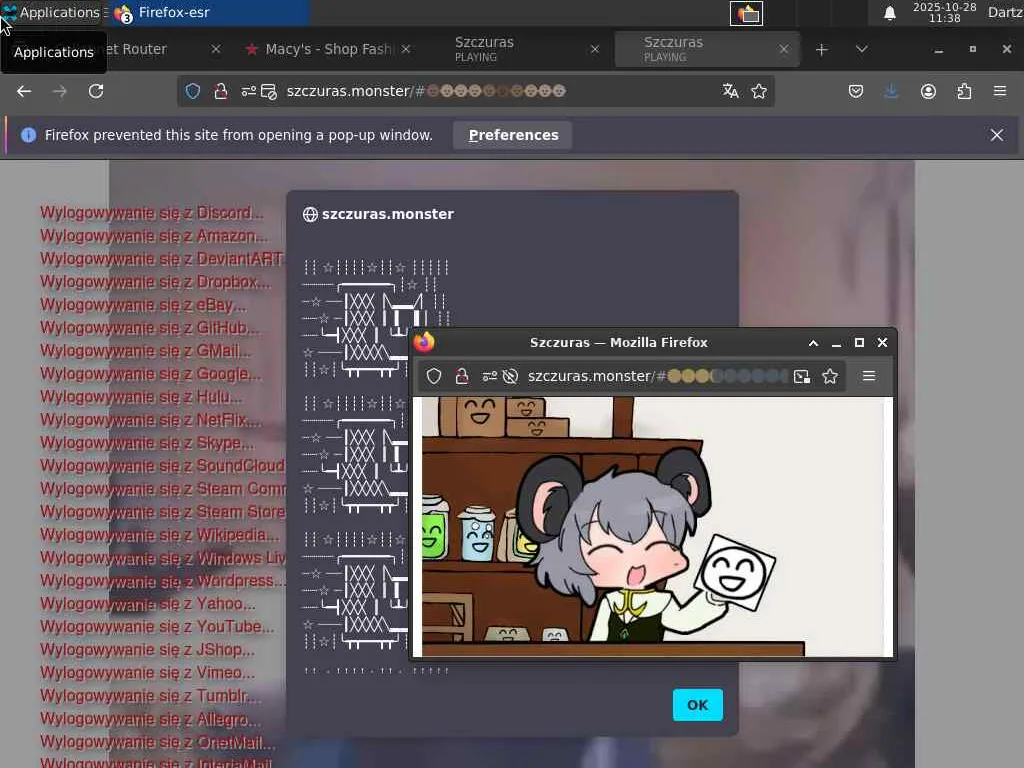This screenshot has height=768, width=1024.
Task: Open a new tab with plus button
Action: (822, 50)
